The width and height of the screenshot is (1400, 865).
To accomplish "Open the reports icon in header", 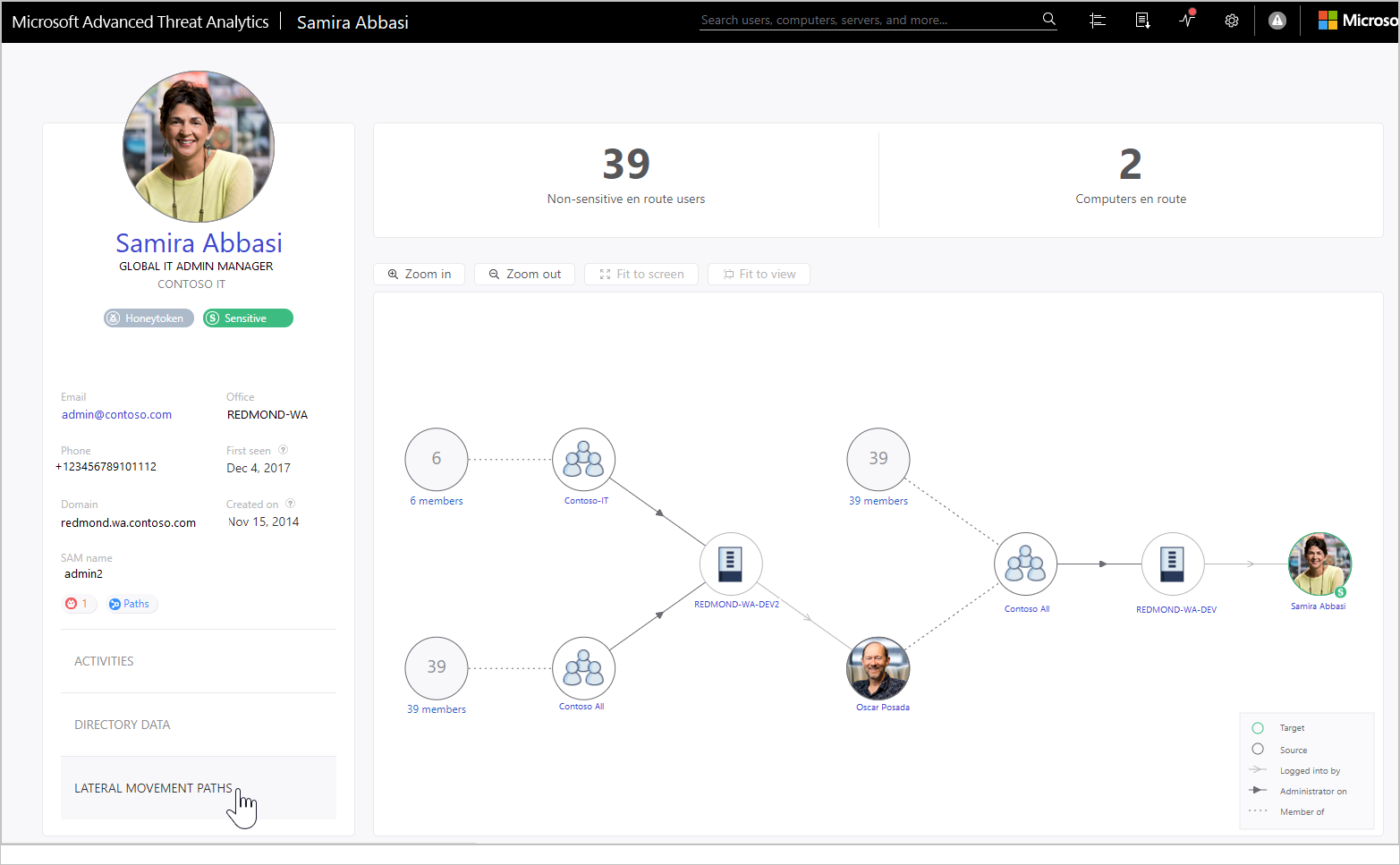I will click(x=1142, y=21).
